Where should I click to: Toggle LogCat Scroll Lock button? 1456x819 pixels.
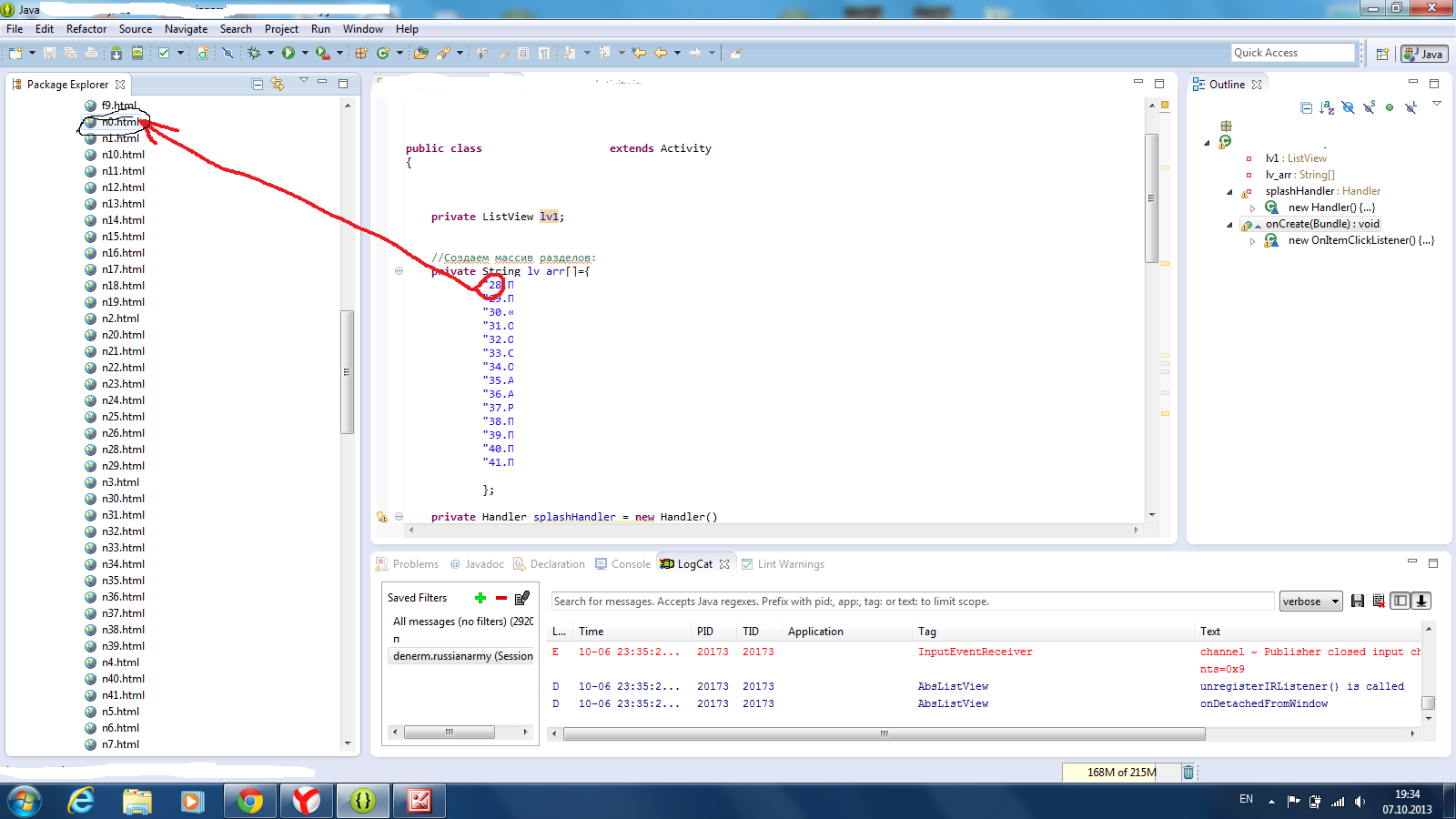pyautogui.click(x=1421, y=601)
